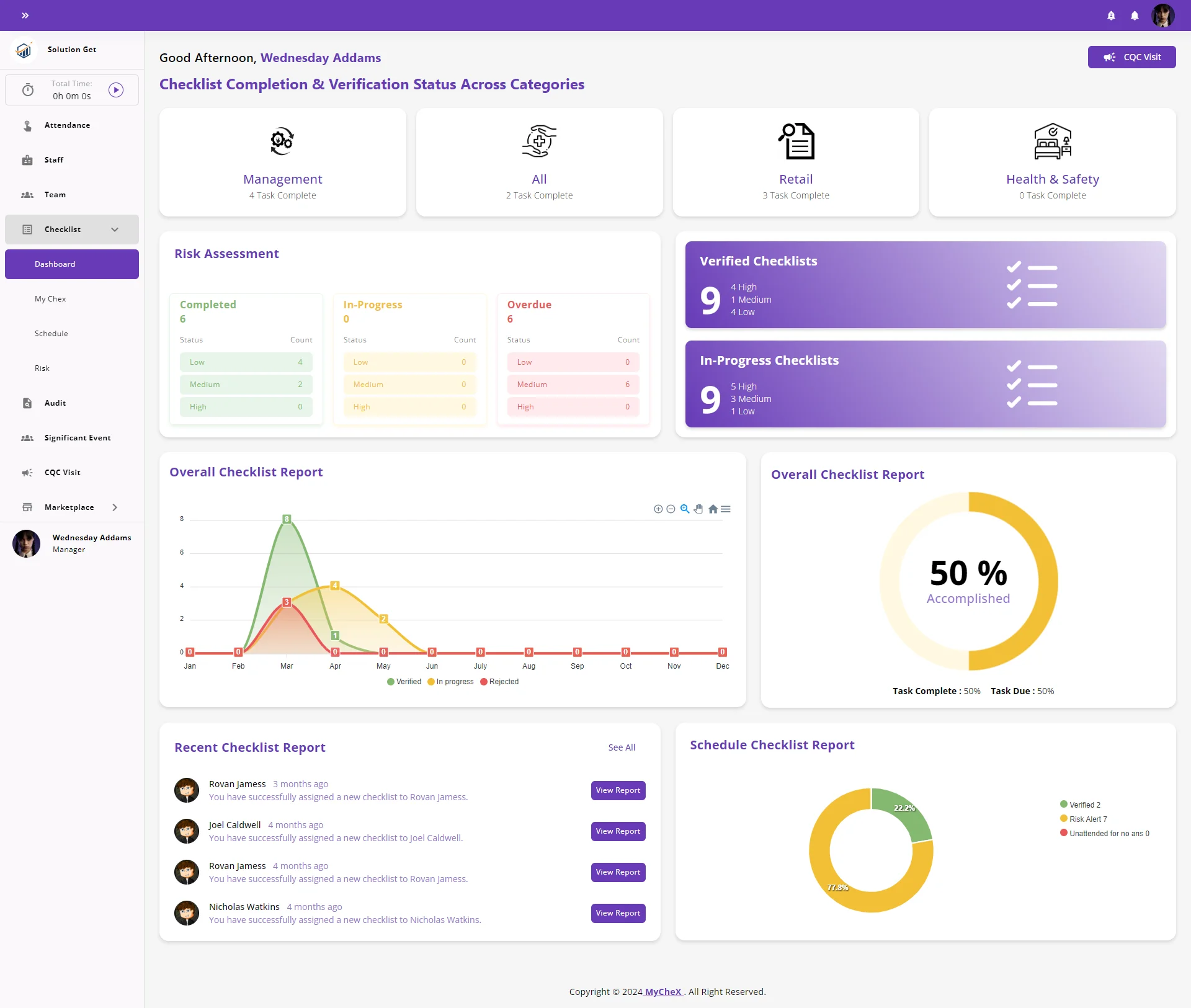Click the chart zoom-out minus icon
Screen dimensions: 1191x1008
click(671, 509)
